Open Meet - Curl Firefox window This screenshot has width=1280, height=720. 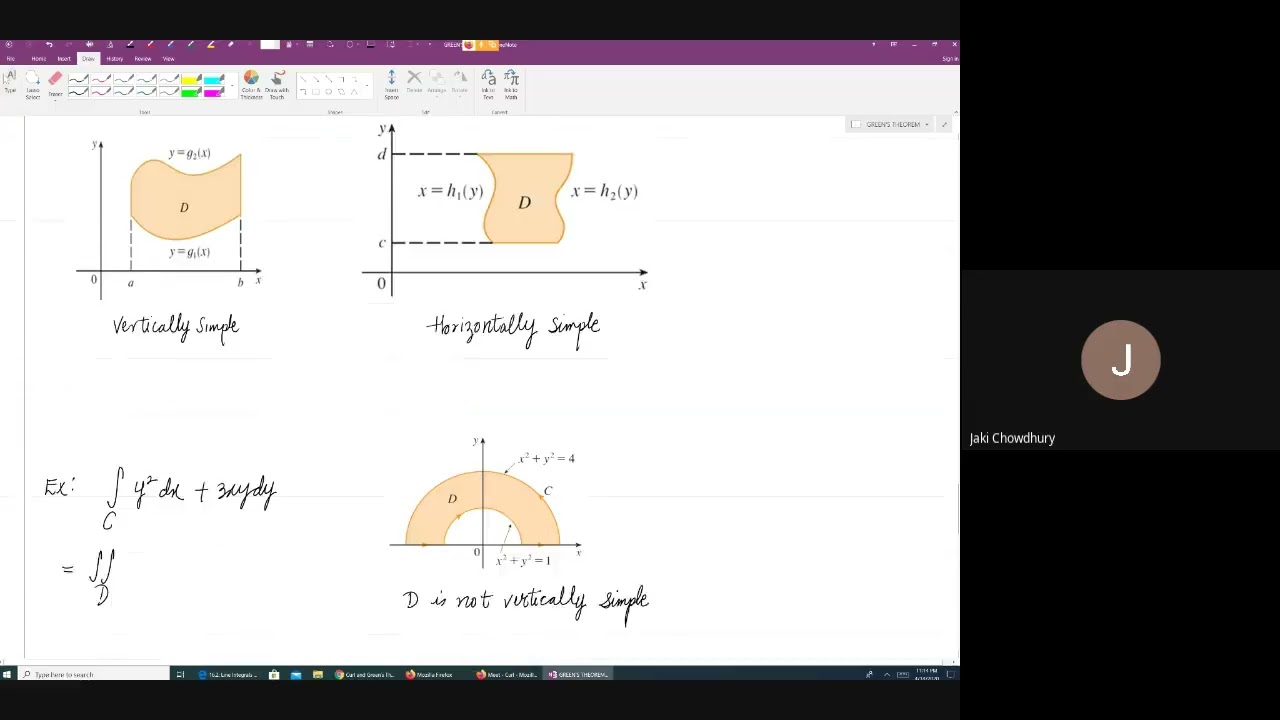tap(507, 675)
